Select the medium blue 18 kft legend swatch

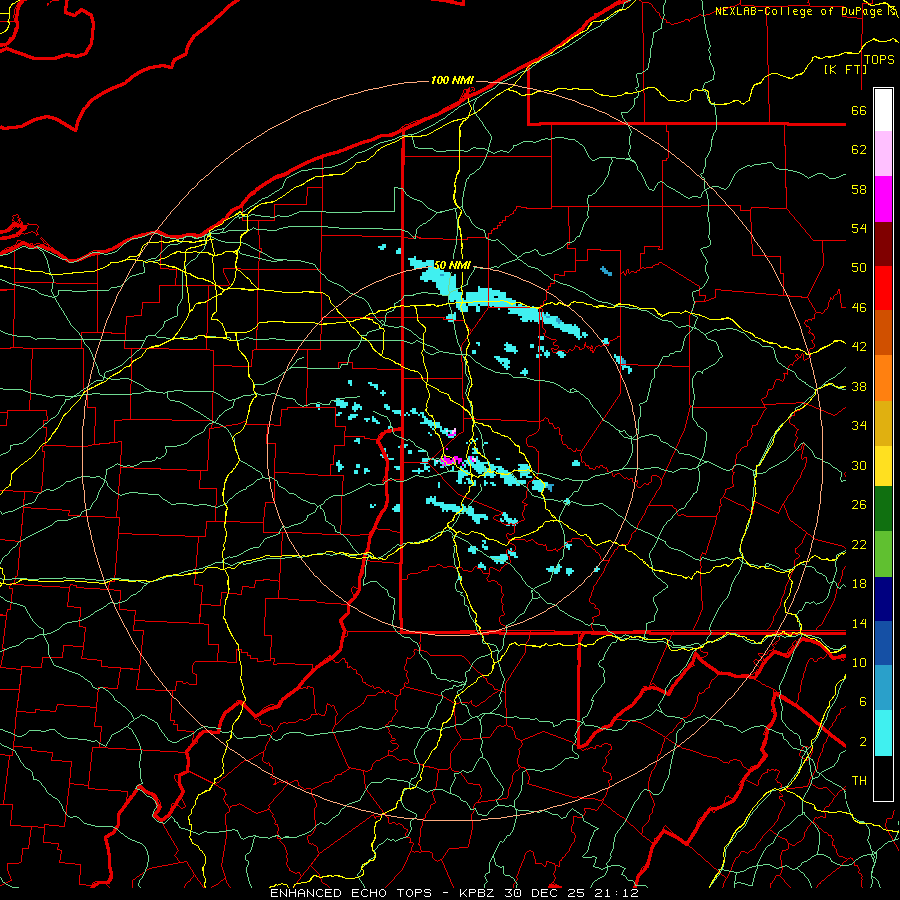pos(883,644)
